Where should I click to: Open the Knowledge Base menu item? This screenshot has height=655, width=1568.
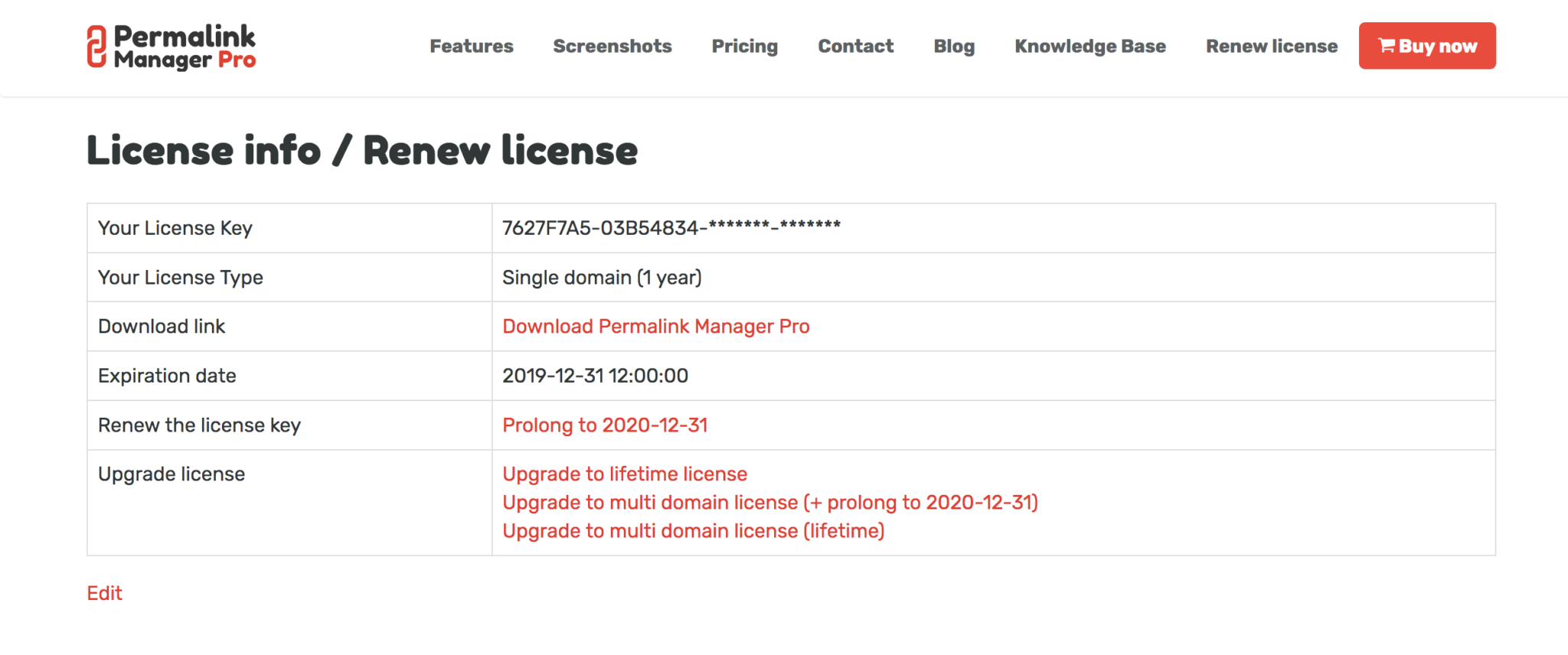pyautogui.click(x=1090, y=46)
